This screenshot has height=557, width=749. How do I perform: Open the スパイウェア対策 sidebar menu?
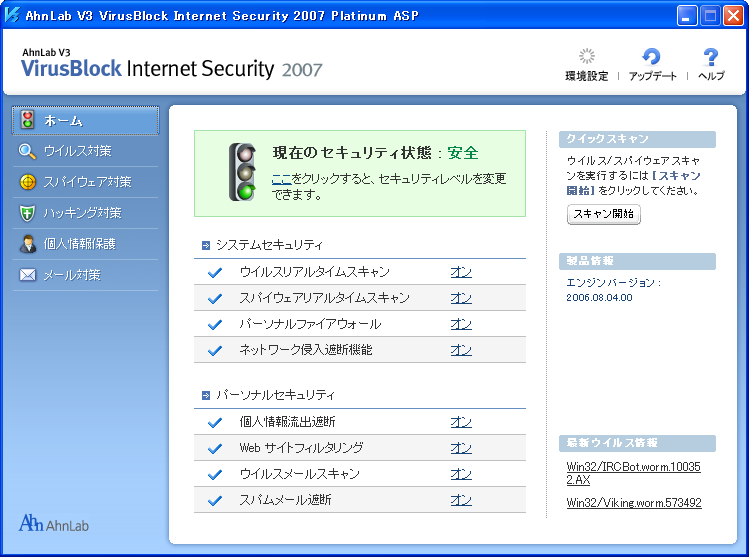click(x=86, y=182)
